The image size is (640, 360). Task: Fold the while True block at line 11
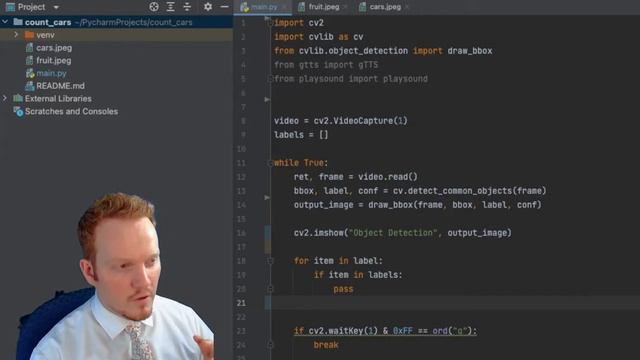(270, 163)
